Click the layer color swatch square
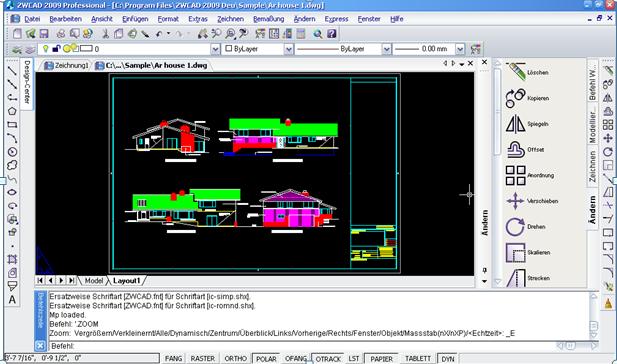 point(86,49)
